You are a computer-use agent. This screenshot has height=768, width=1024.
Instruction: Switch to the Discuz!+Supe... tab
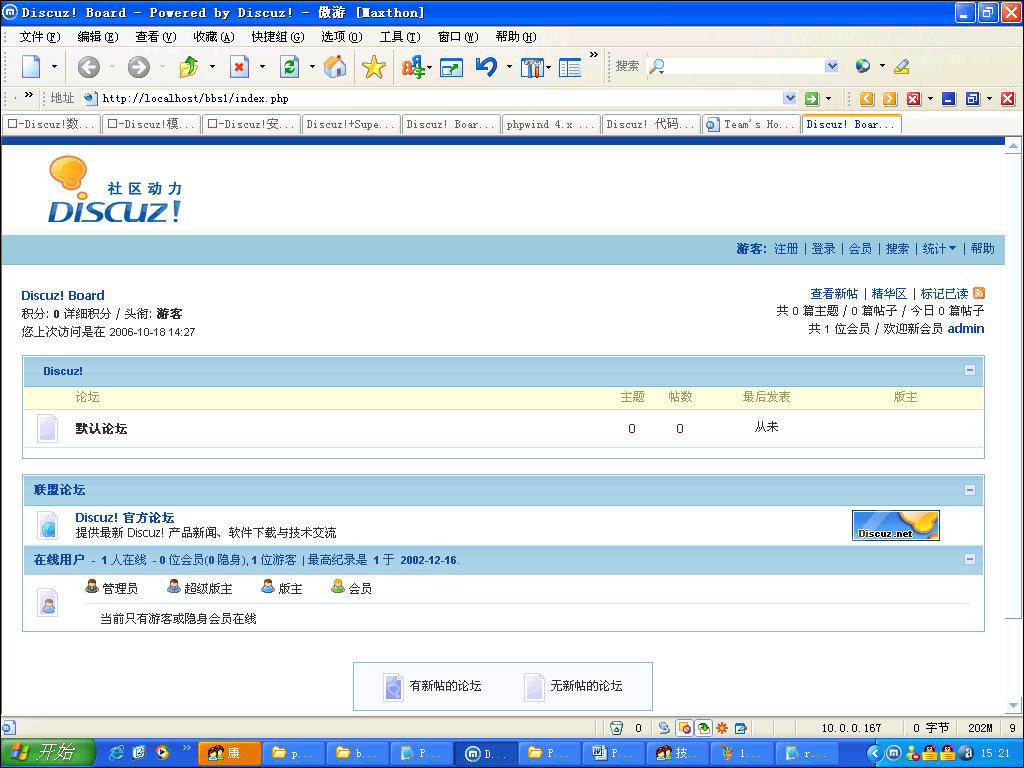pyautogui.click(x=351, y=124)
